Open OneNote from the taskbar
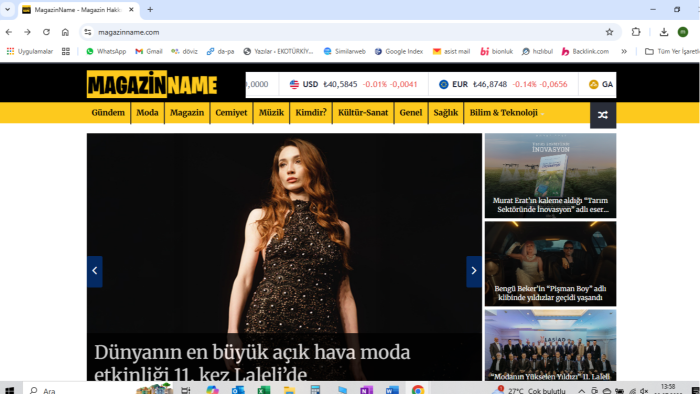 [x=367, y=390]
